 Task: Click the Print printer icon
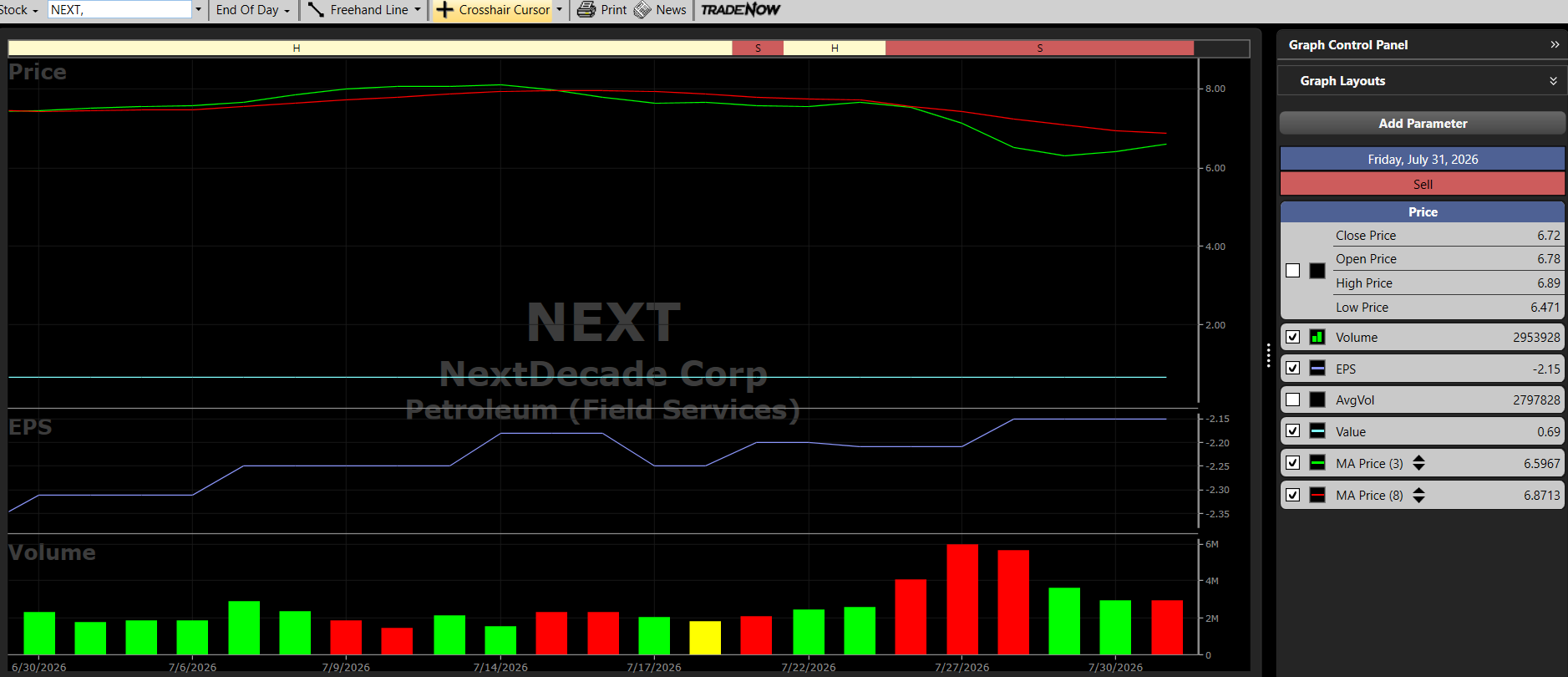(x=586, y=10)
